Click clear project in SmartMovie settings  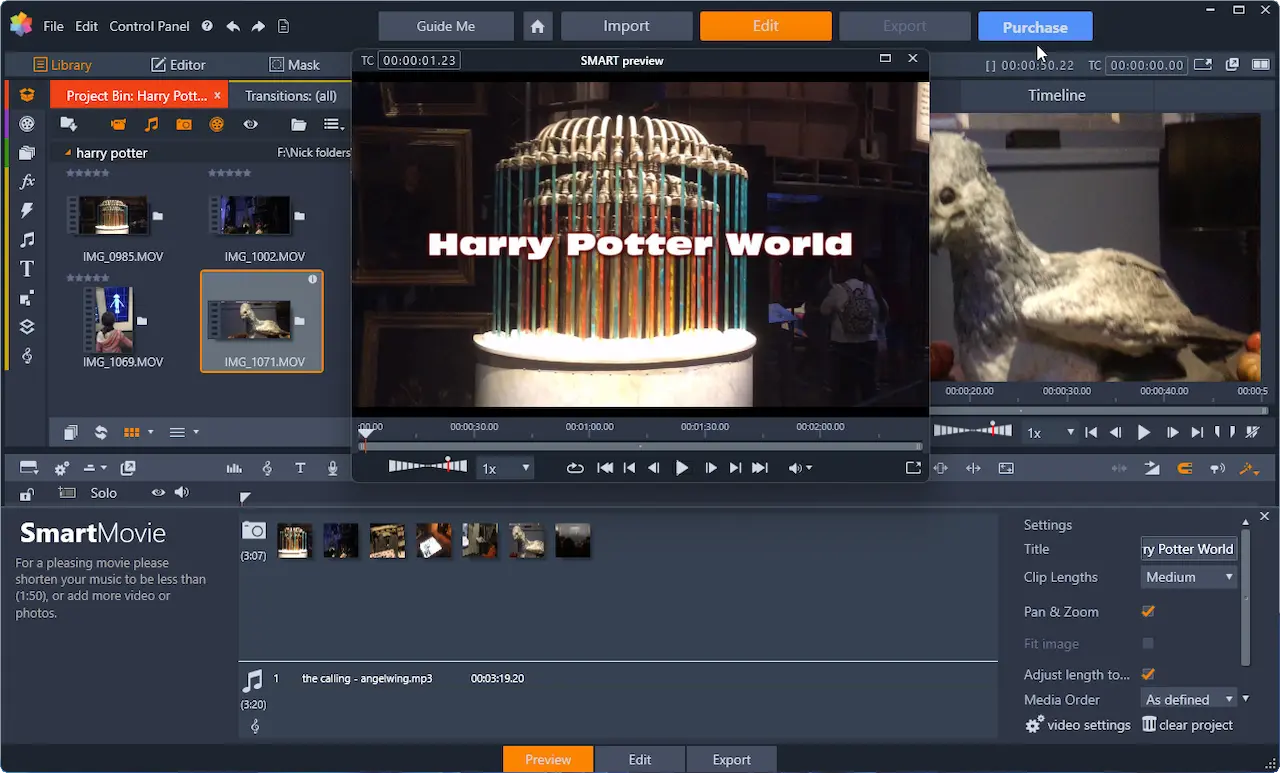click(1196, 724)
